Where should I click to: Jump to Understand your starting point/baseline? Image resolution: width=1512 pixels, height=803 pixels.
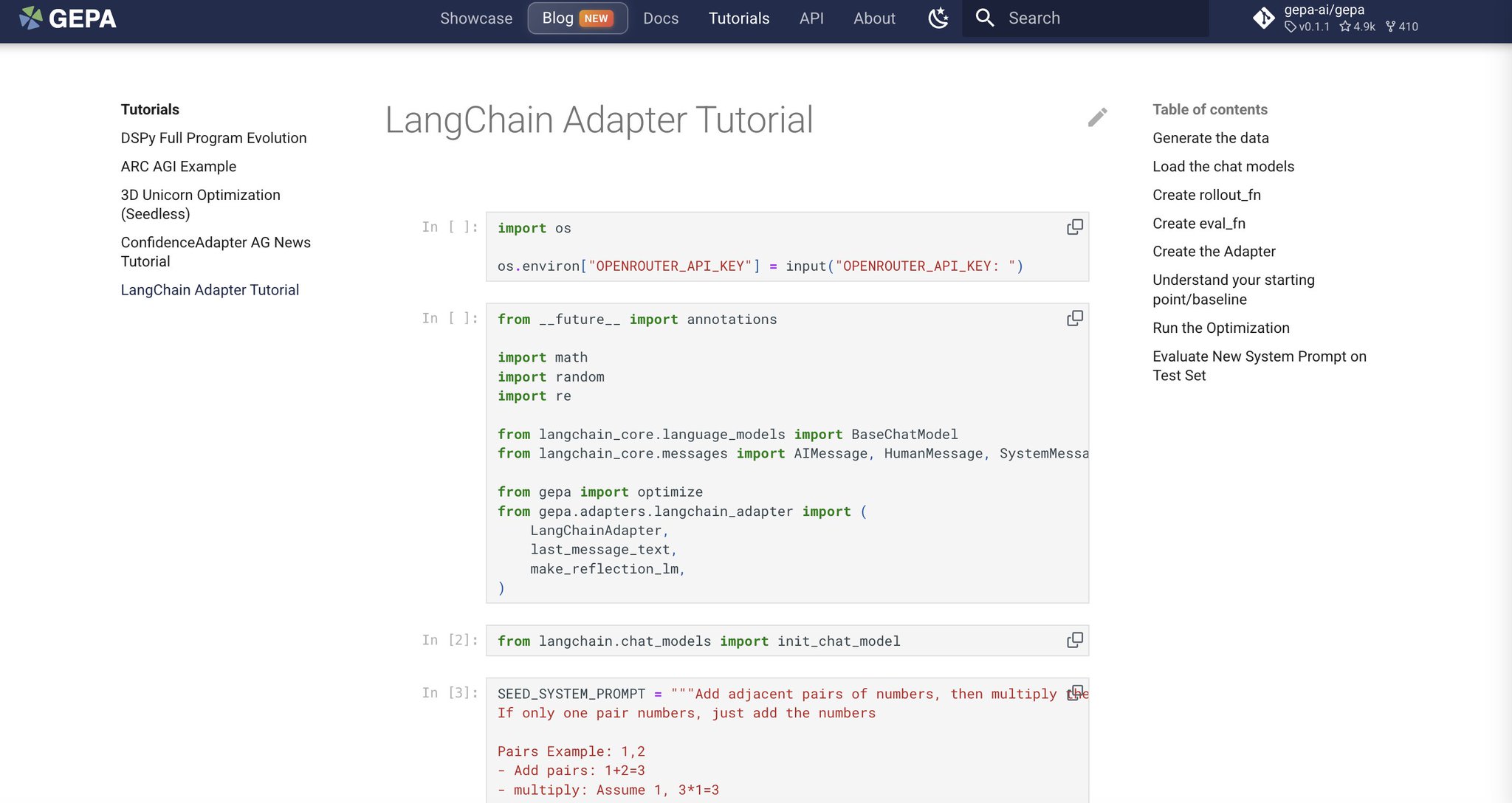click(1234, 289)
